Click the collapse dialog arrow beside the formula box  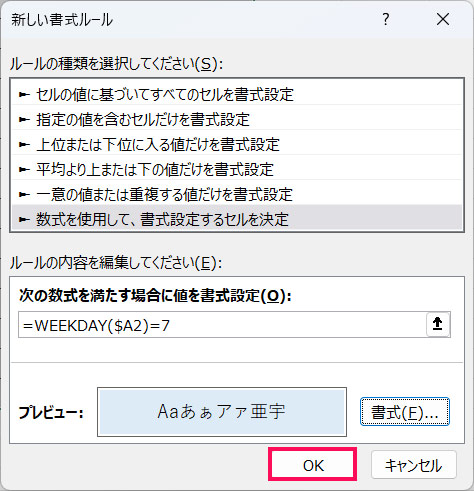point(438,324)
